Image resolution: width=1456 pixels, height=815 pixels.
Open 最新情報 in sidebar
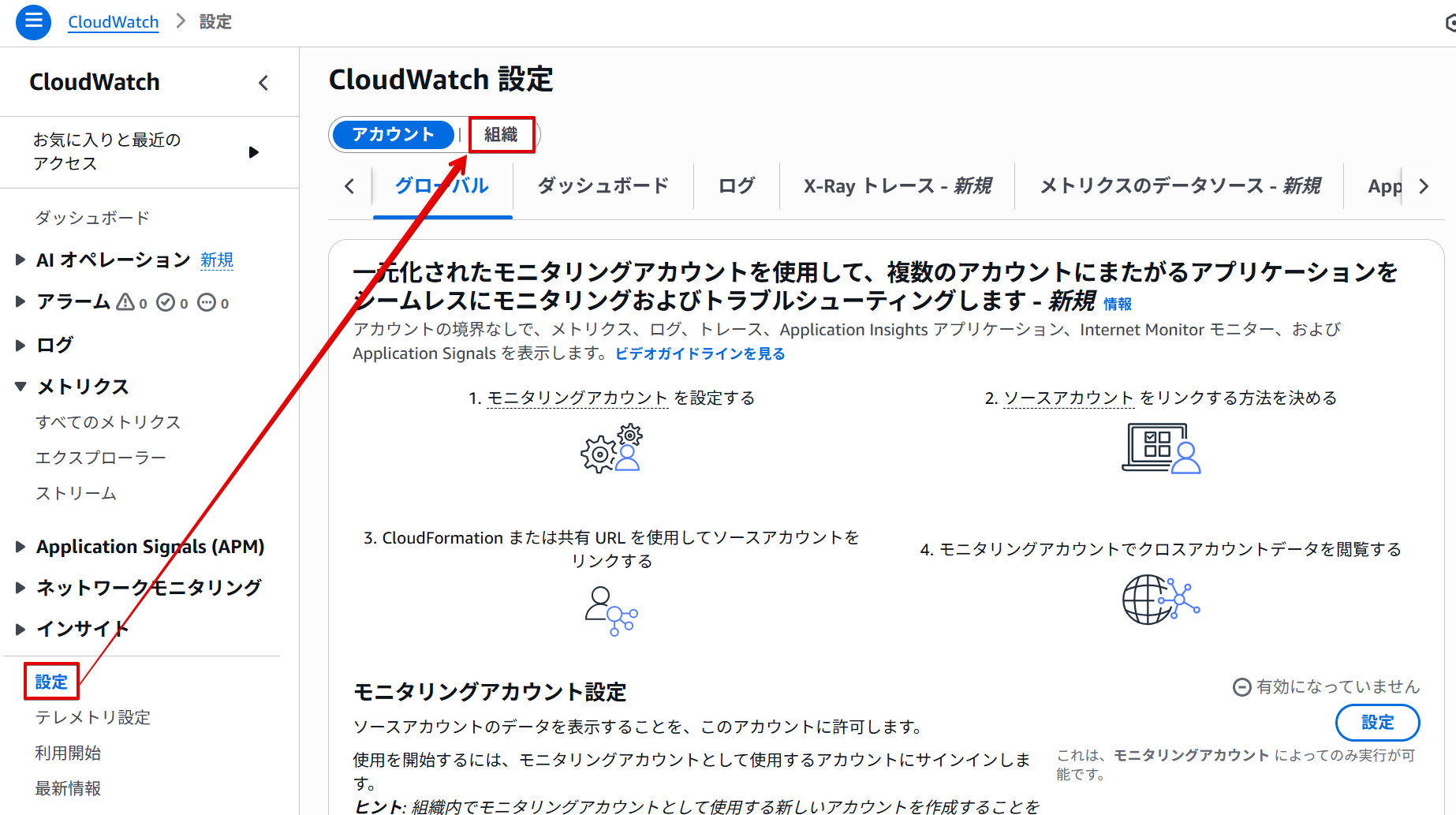[68, 788]
